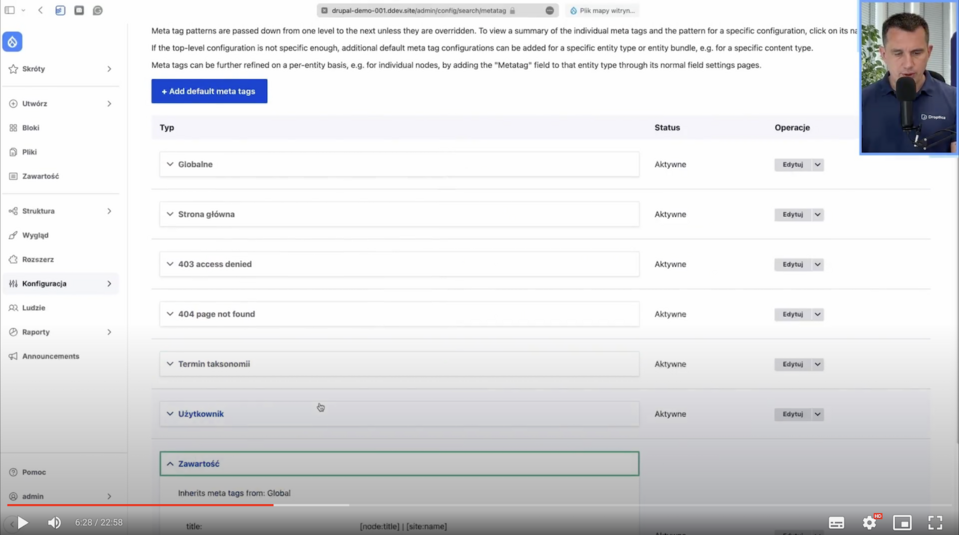Click Edytuj for 404 page not found

[793, 314]
